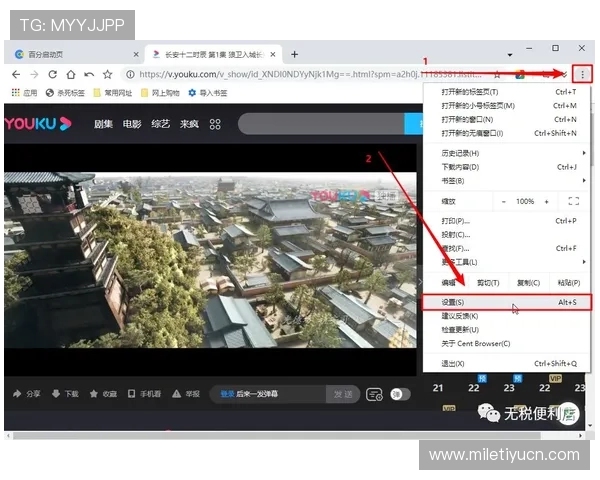Click the 收藏 favorite star icon
The height and width of the screenshot is (480, 600).
tap(93, 393)
